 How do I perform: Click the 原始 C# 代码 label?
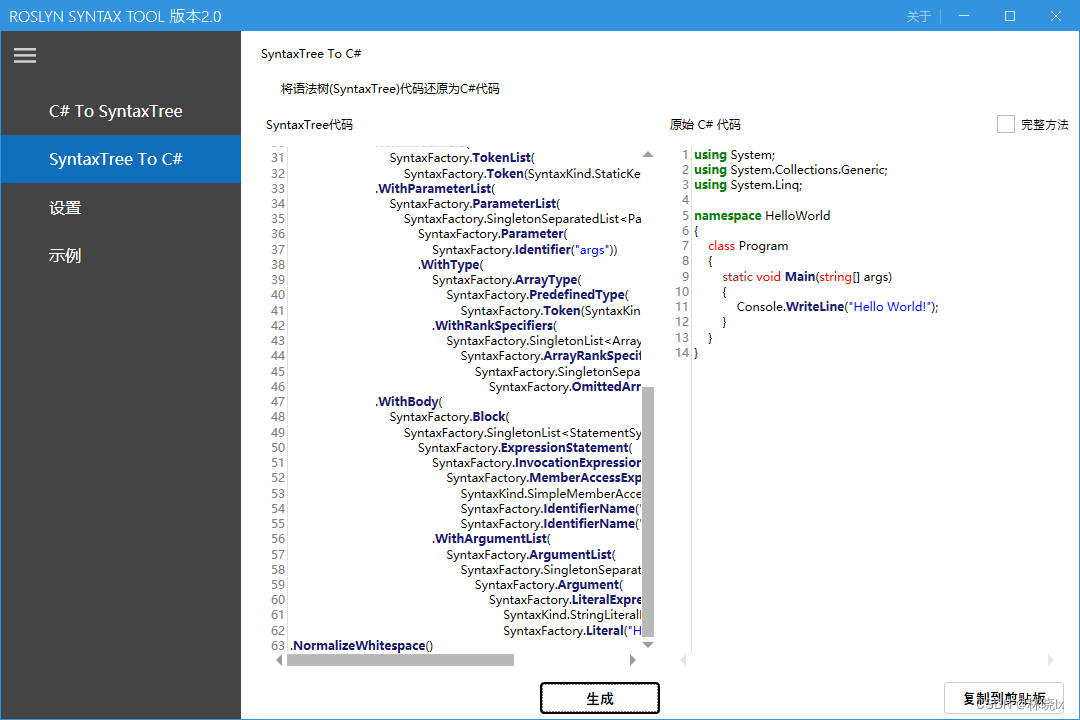(705, 125)
